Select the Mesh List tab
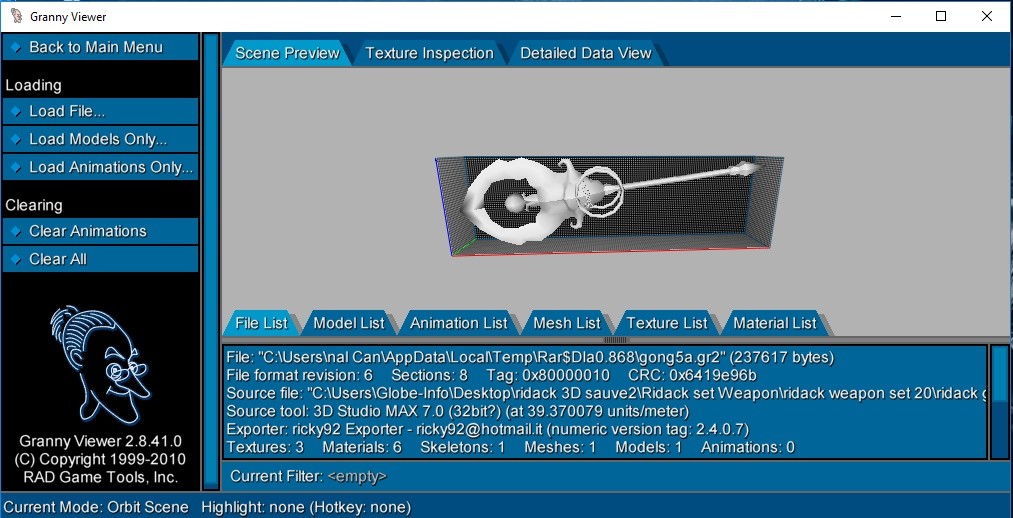The height and width of the screenshot is (518, 1013). tap(567, 323)
